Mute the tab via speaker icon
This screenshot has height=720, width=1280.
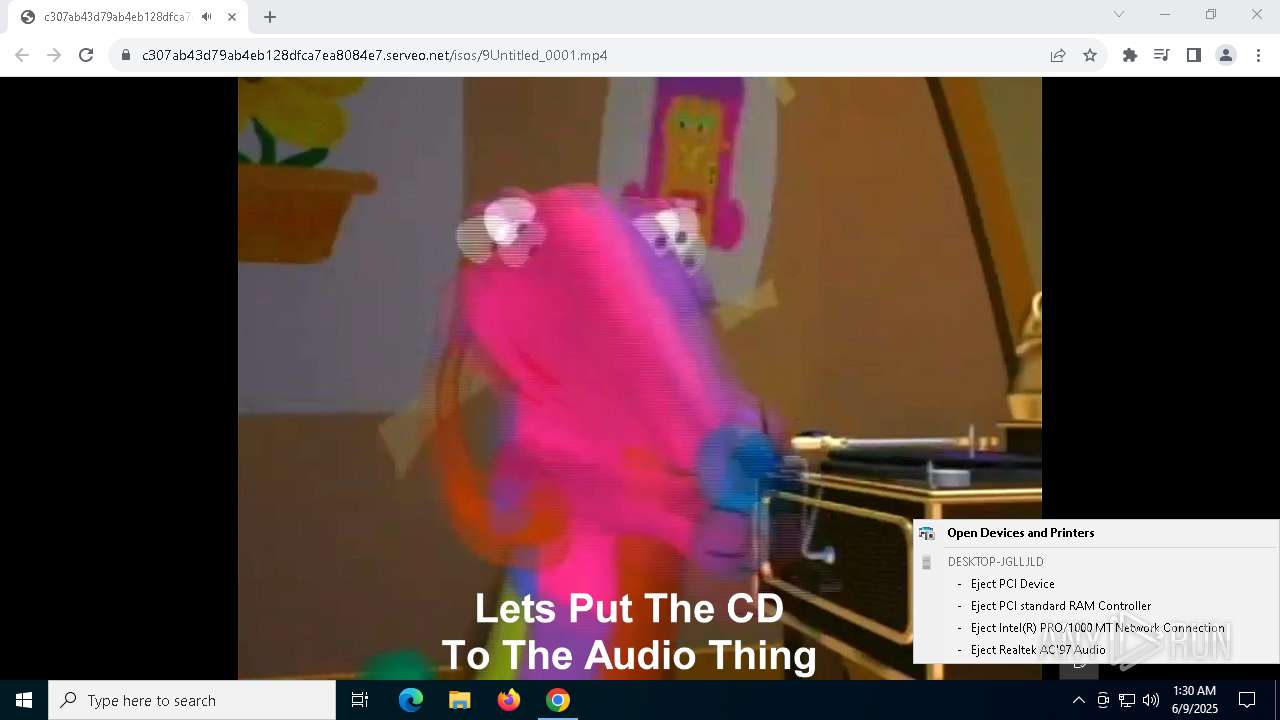206,17
